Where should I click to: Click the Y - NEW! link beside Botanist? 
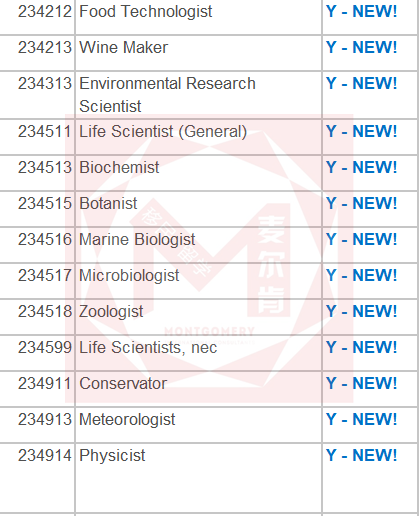click(362, 203)
